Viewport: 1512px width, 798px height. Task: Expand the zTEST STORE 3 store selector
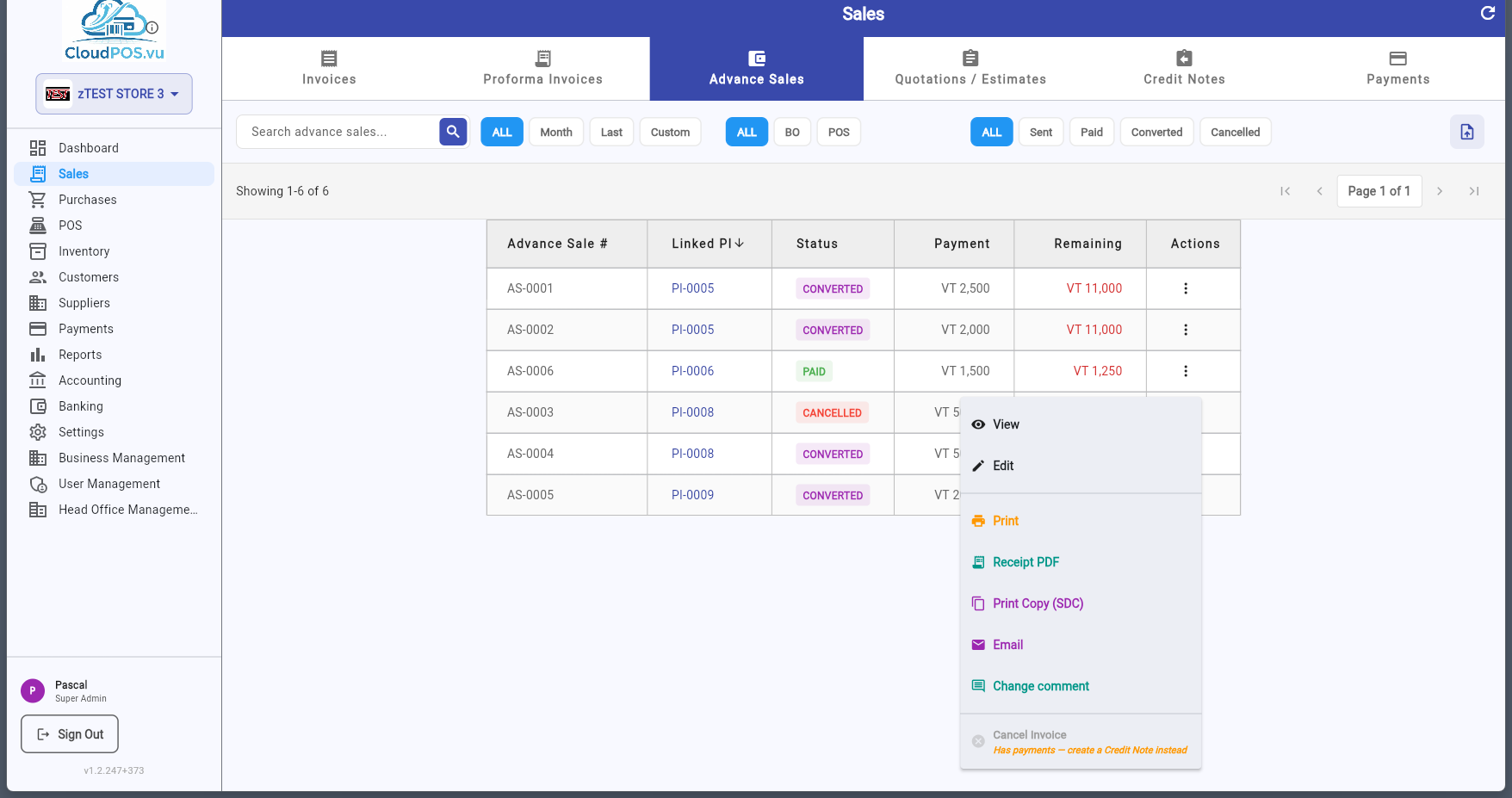tap(114, 94)
